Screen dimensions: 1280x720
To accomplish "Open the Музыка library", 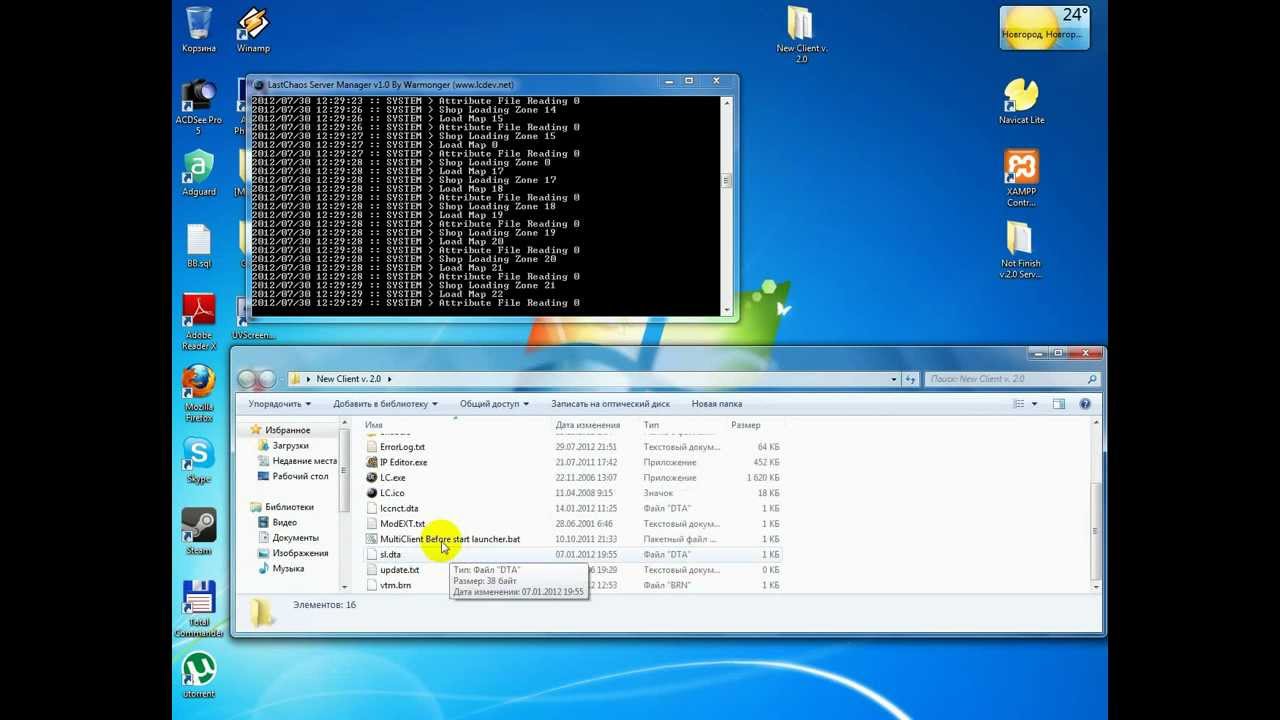I will (288, 568).
